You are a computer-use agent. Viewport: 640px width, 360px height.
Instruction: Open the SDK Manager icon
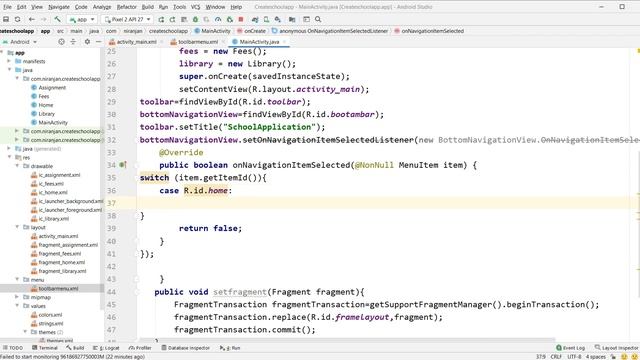pyautogui.click(x=278, y=19)
